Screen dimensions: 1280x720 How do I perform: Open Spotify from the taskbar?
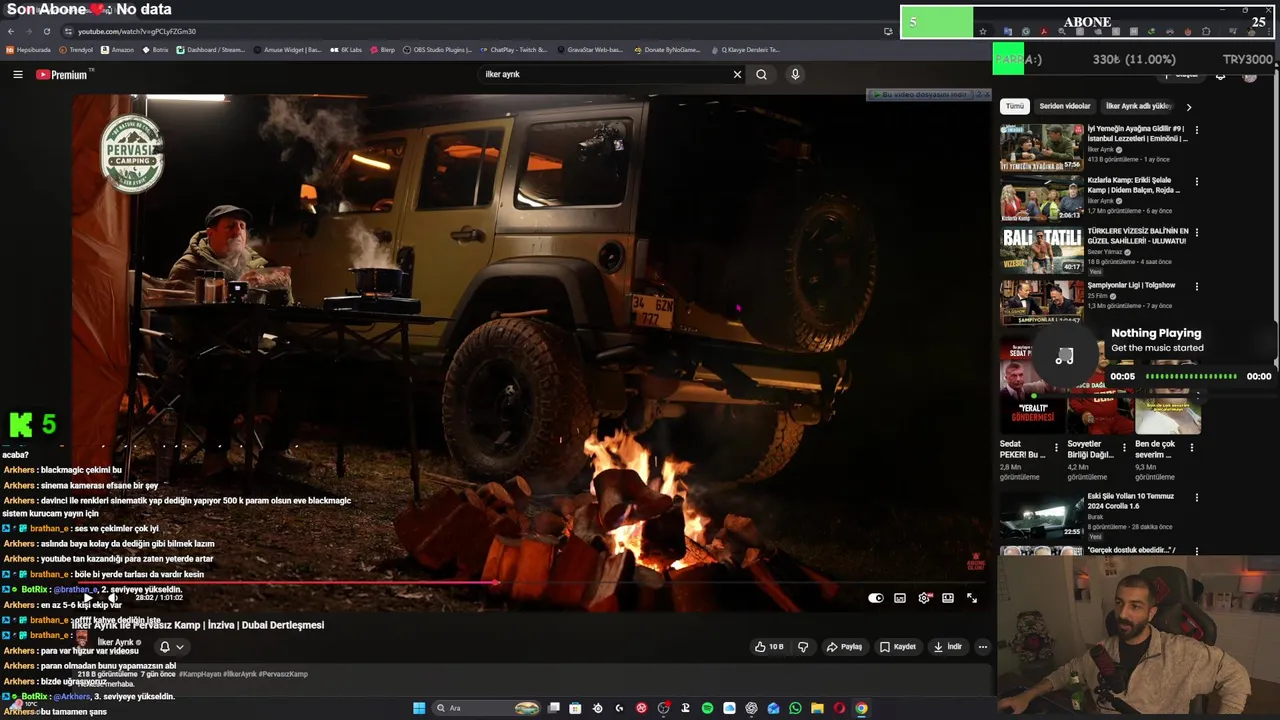pyautogui.click(x=707, y=708)
